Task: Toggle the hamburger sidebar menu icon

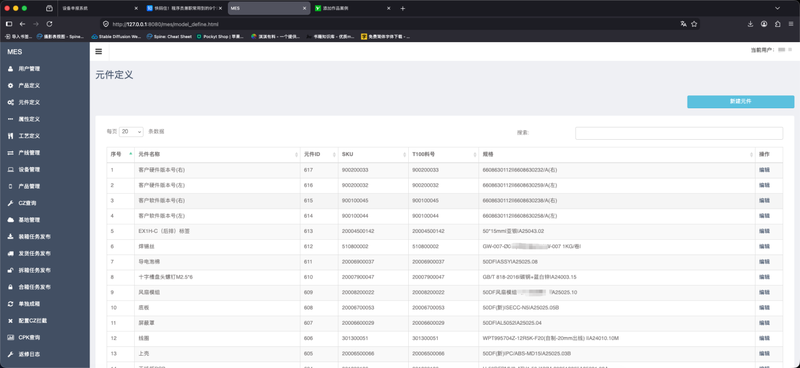Action: click(98, 52)
